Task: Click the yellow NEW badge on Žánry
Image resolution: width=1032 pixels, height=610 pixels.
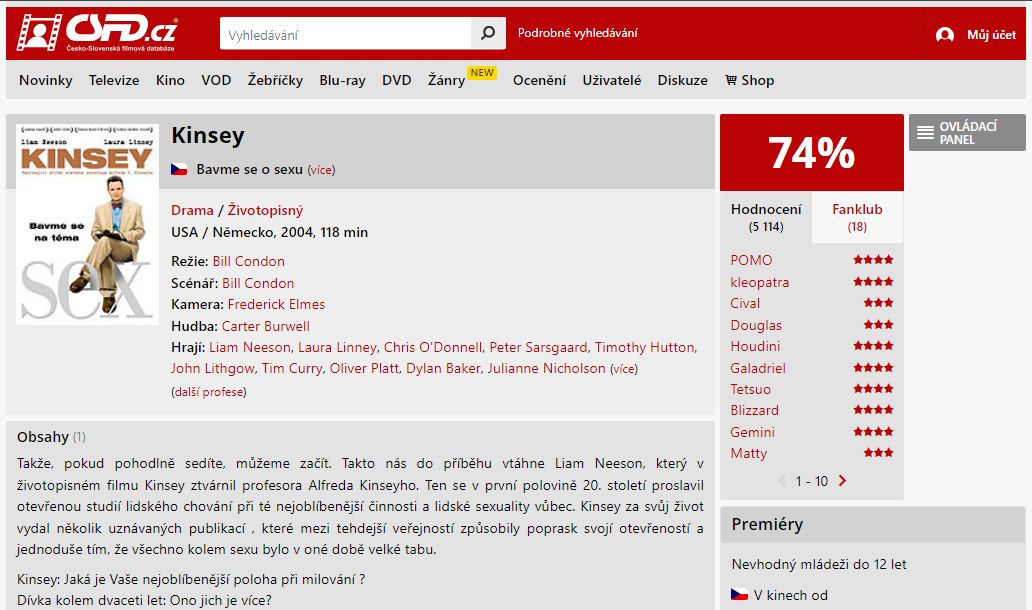Action: tap(482, 72)
